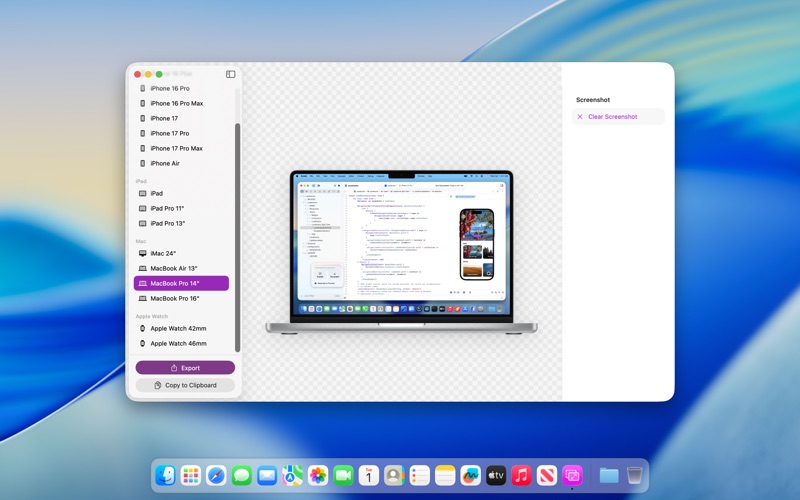This screenshot has width=800, height=500.
Task: Click the watch icon beside Apple Watch 42mm
Action: (142, 329)
